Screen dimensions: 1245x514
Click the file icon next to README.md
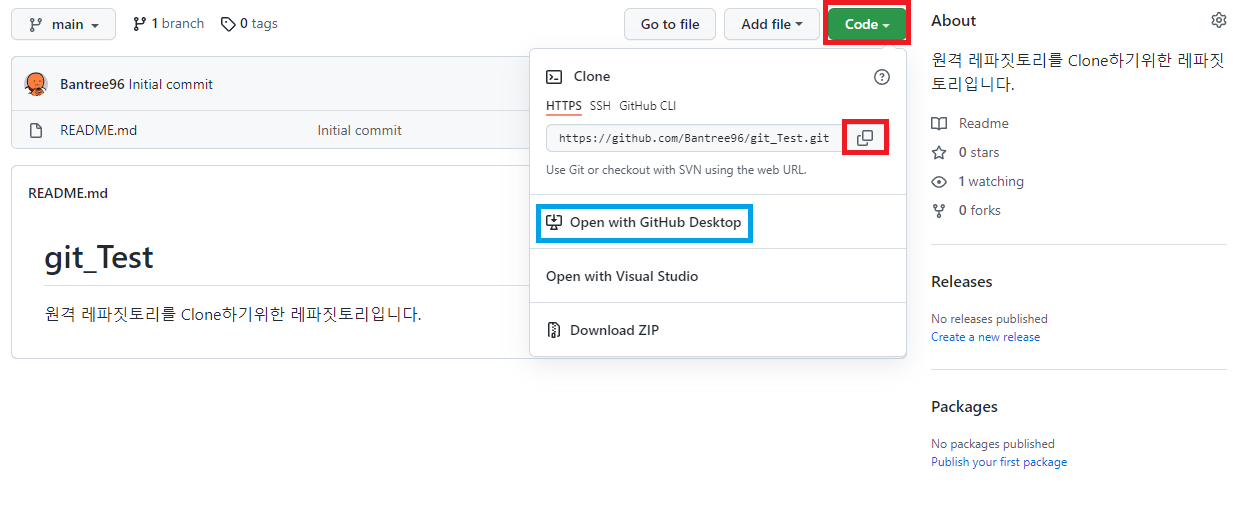36,130
